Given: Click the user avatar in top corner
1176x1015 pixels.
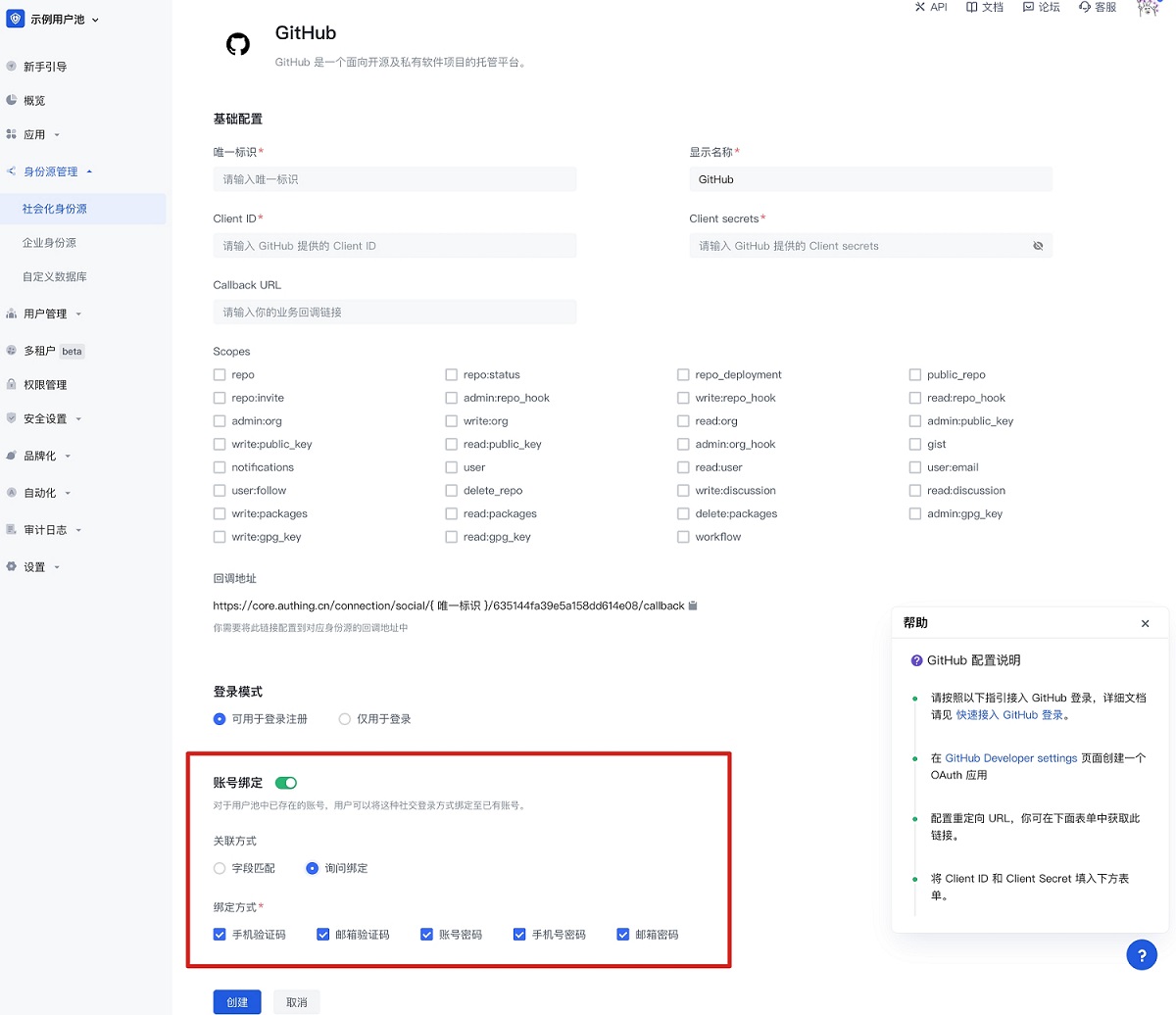Looking at the screenshot, I should point(1148,8).
